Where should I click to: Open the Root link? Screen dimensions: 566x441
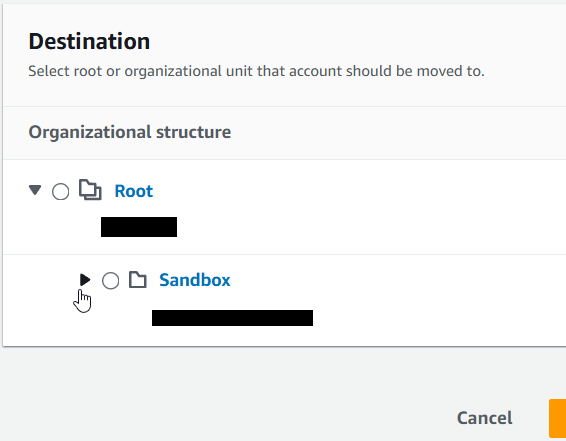[x=134, y=191]
